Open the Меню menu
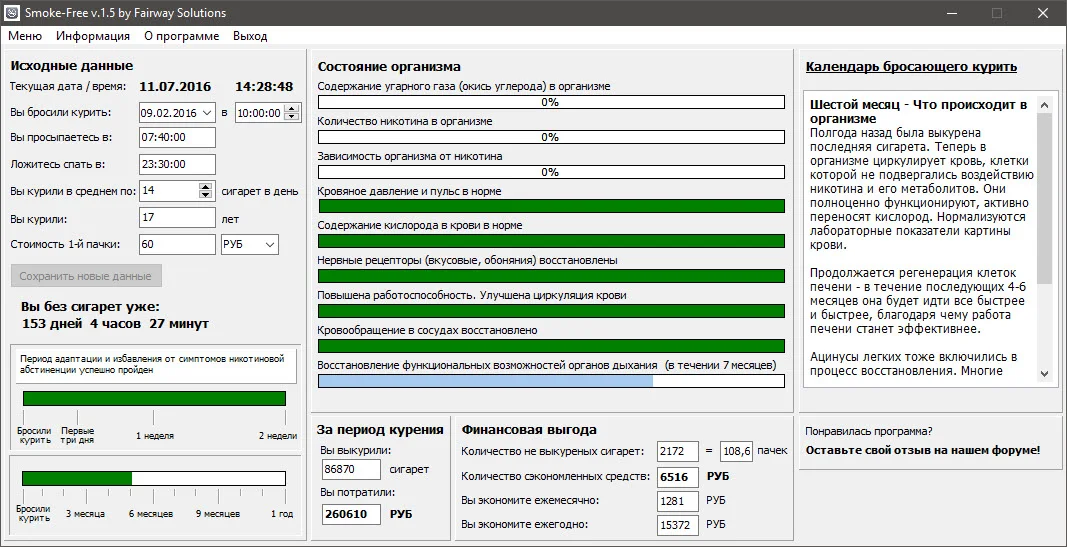Screen dimensions: 1067x547 25,36
